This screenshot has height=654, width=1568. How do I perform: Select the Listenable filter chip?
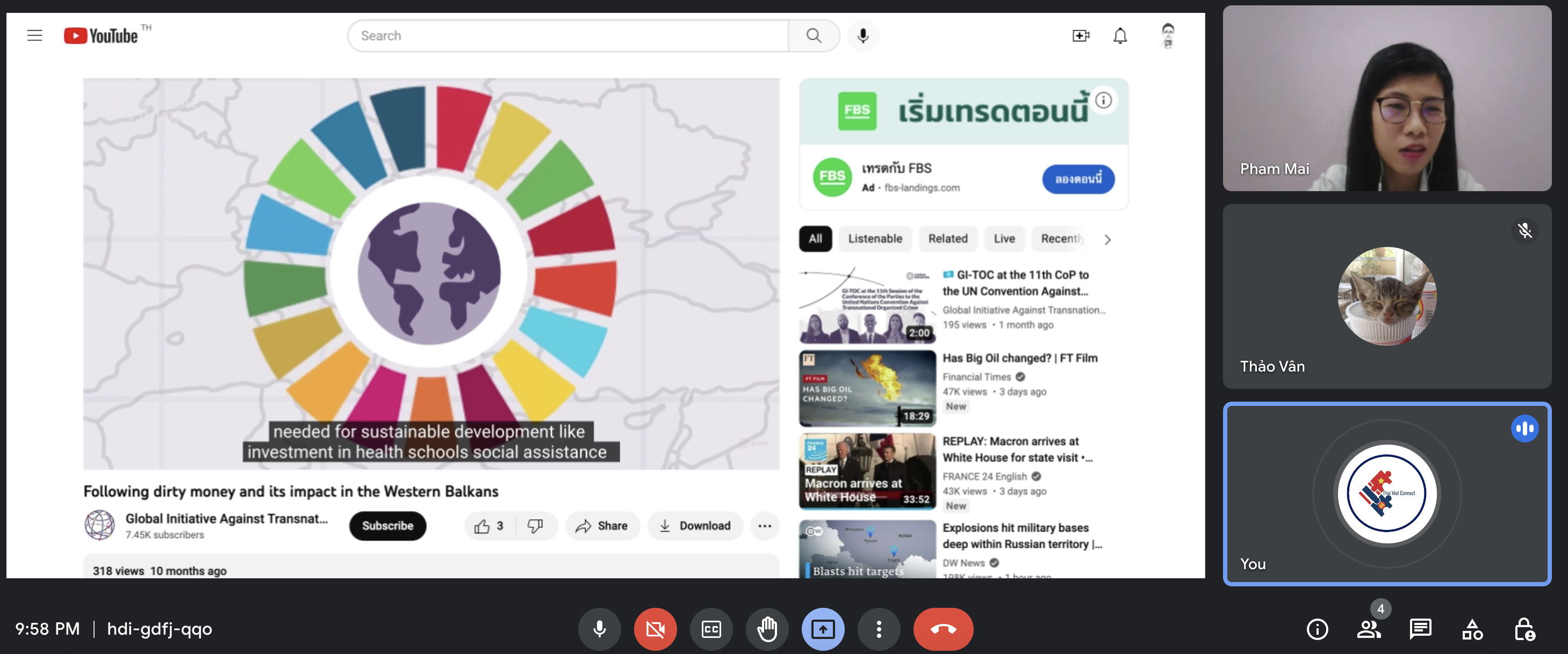[875, 238]
